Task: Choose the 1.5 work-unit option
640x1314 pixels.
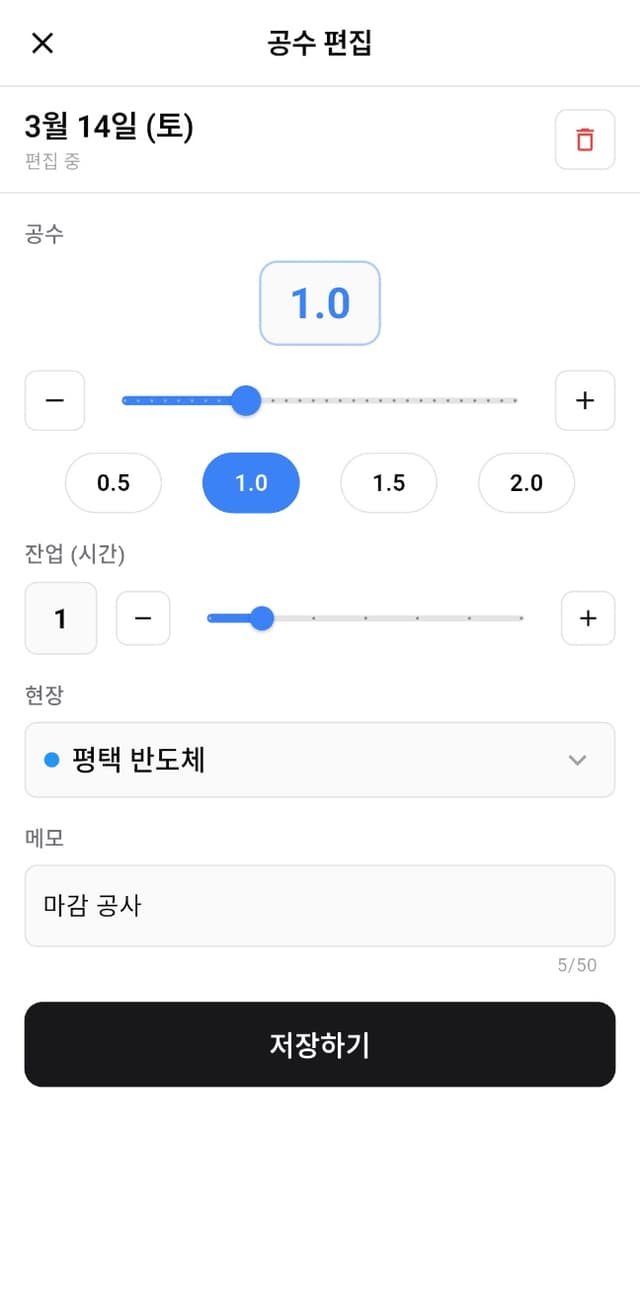Action: click(388, 483)
